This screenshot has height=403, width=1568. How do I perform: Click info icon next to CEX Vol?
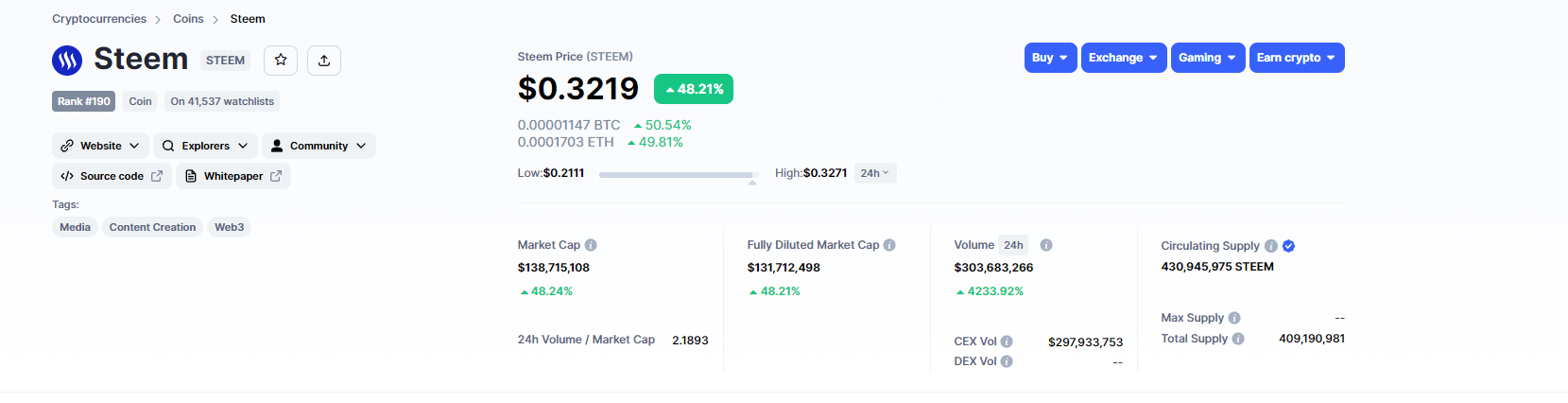point(1007,342)
